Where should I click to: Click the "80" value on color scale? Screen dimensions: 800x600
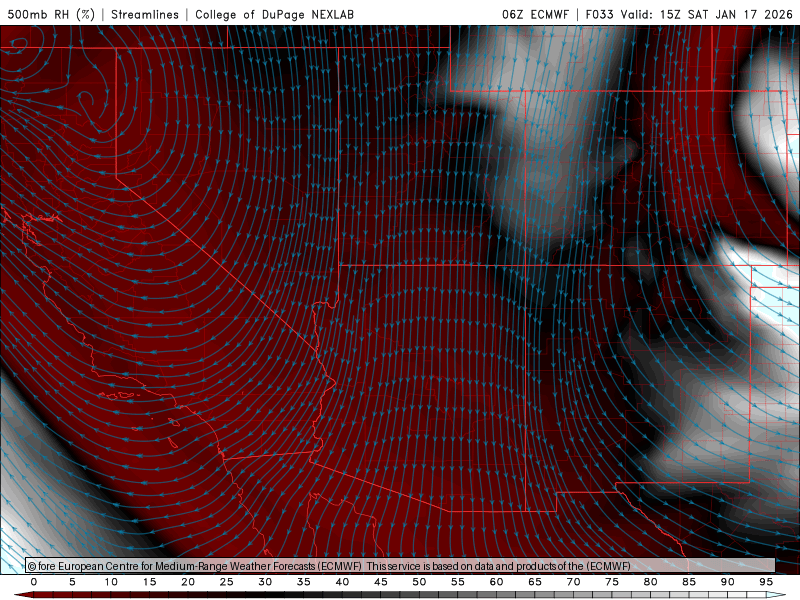tap(651, 582)
